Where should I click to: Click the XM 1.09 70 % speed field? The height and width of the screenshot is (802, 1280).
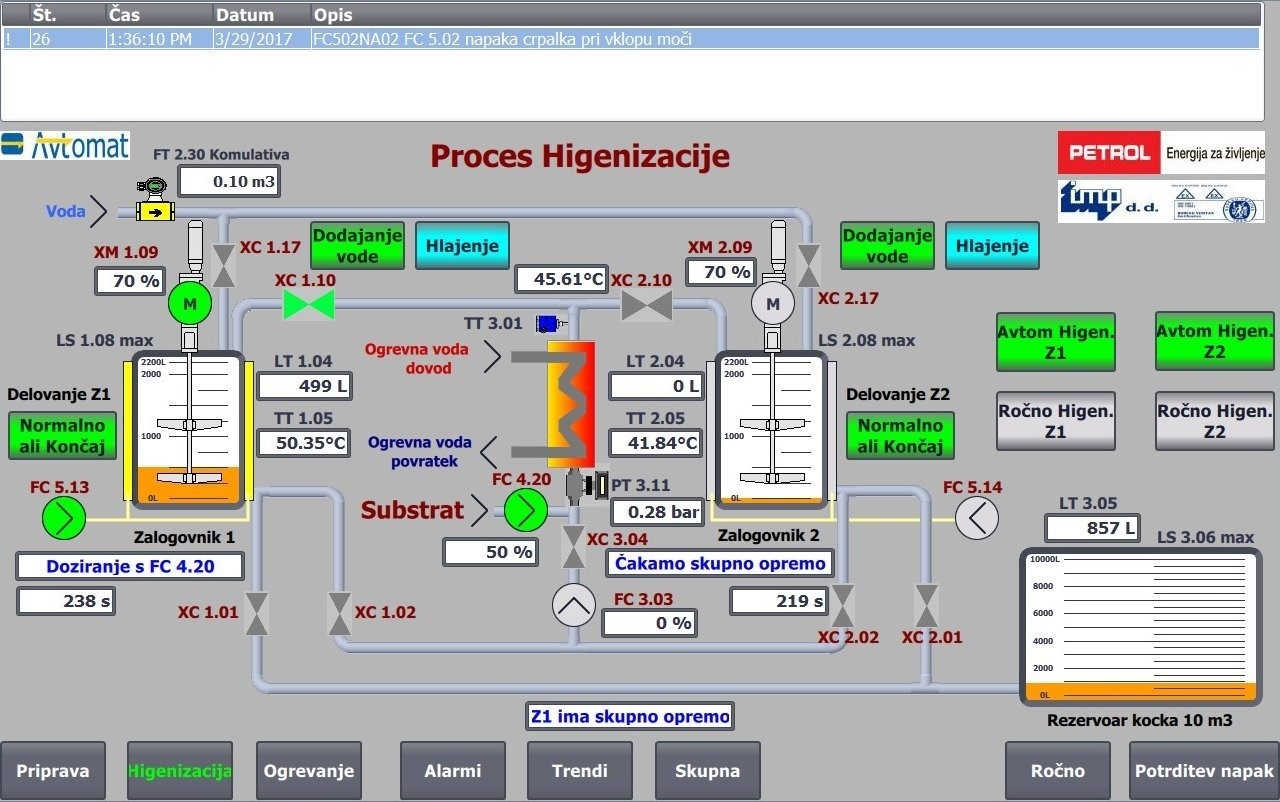point(130,281)
